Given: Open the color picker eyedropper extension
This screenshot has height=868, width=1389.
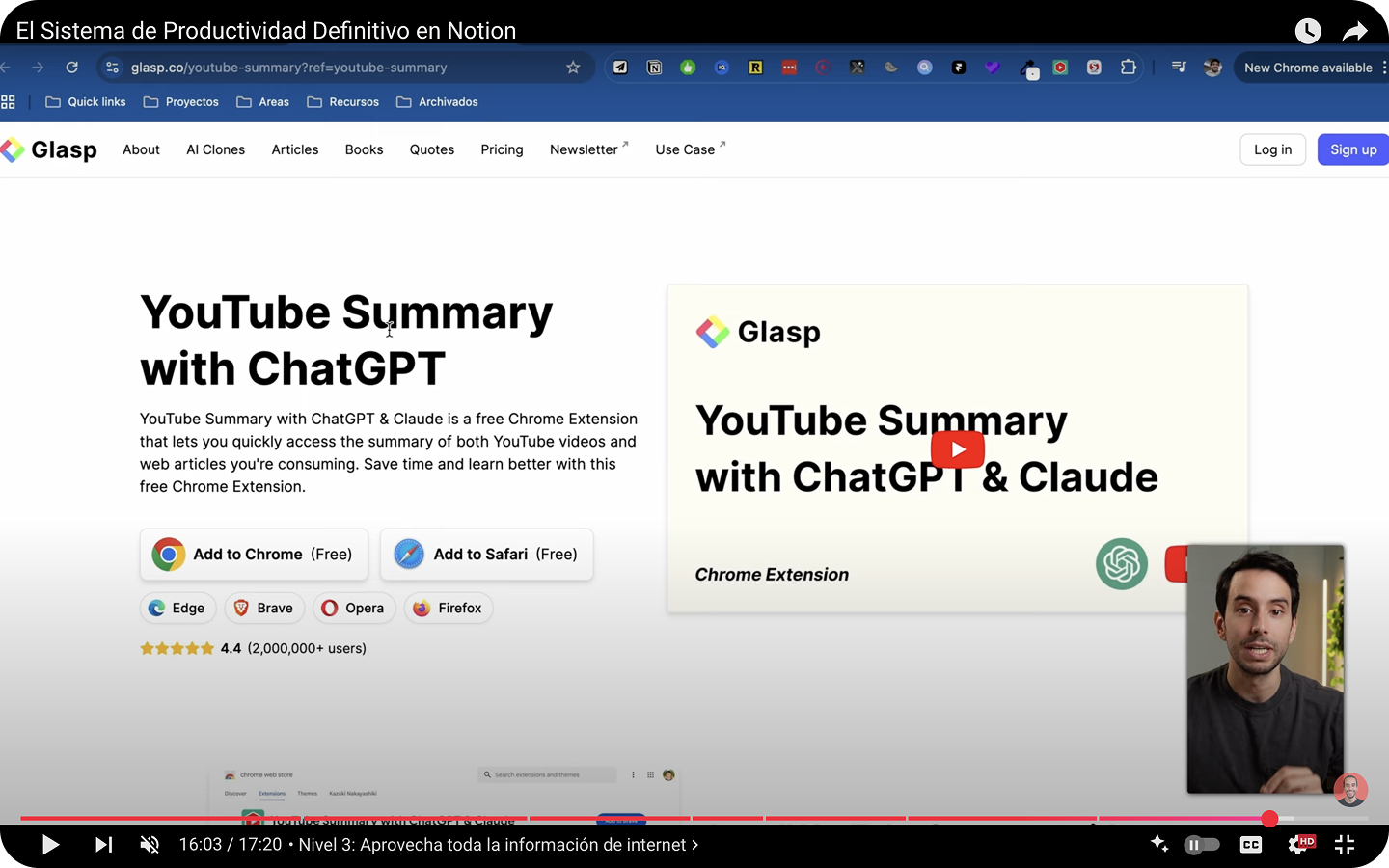Looking at the screenshot, I should coord(1028,68).
